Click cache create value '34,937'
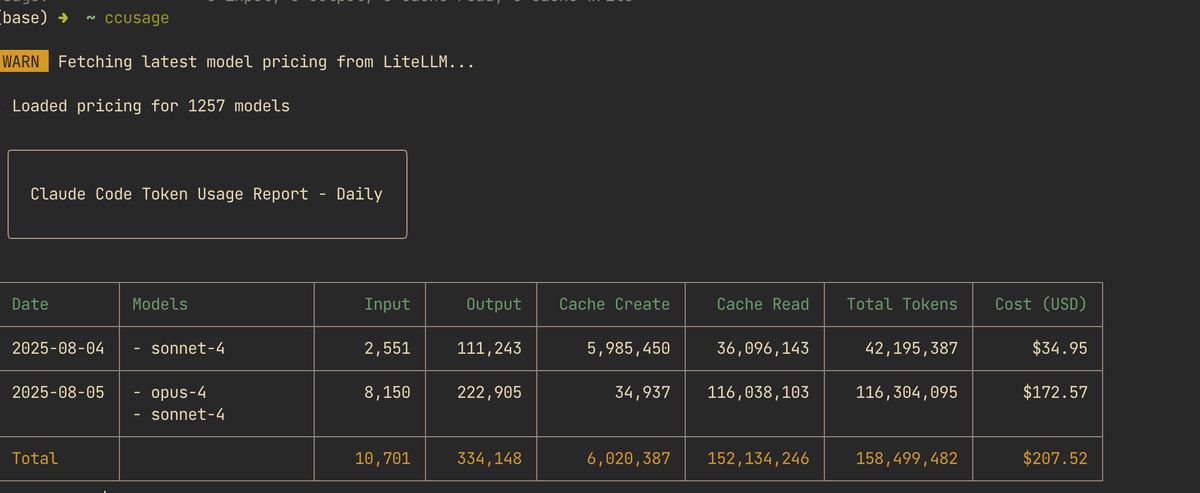This screenshot has height=493, width=1200. [x=642, y=392]
